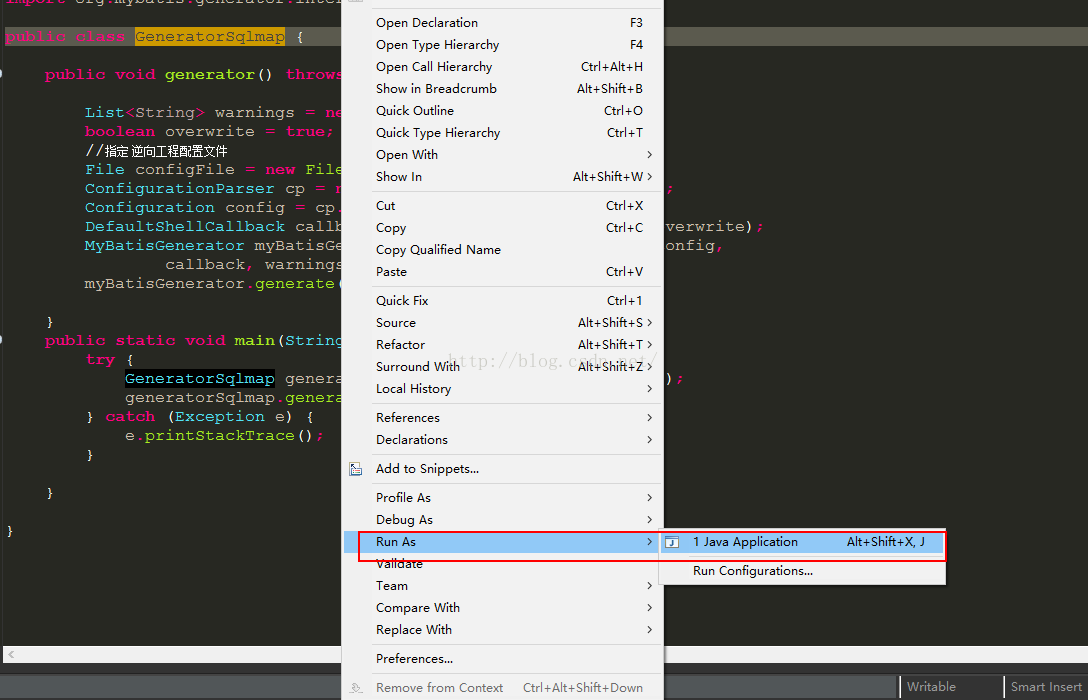Click the Add to Snippets icon
1088x700 pixels.
(355, 469)
